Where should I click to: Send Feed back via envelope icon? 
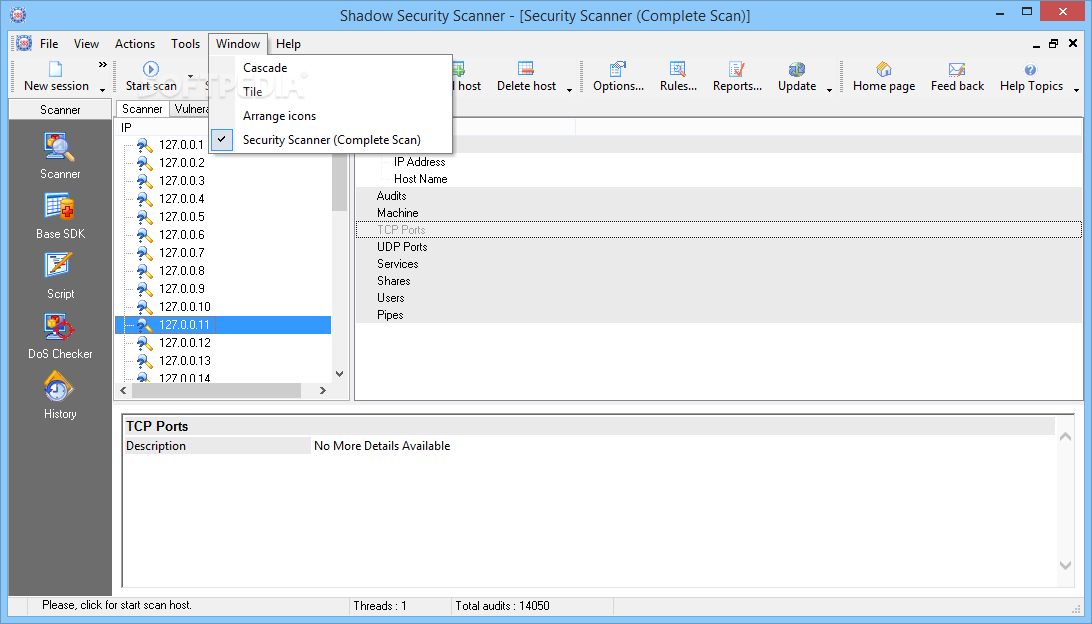tap(957, 69)
